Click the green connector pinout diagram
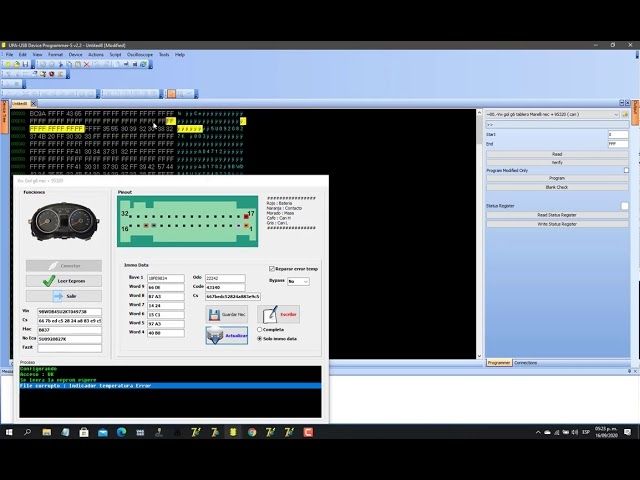This screenshot has height=480, width=640. click(187, 221)
